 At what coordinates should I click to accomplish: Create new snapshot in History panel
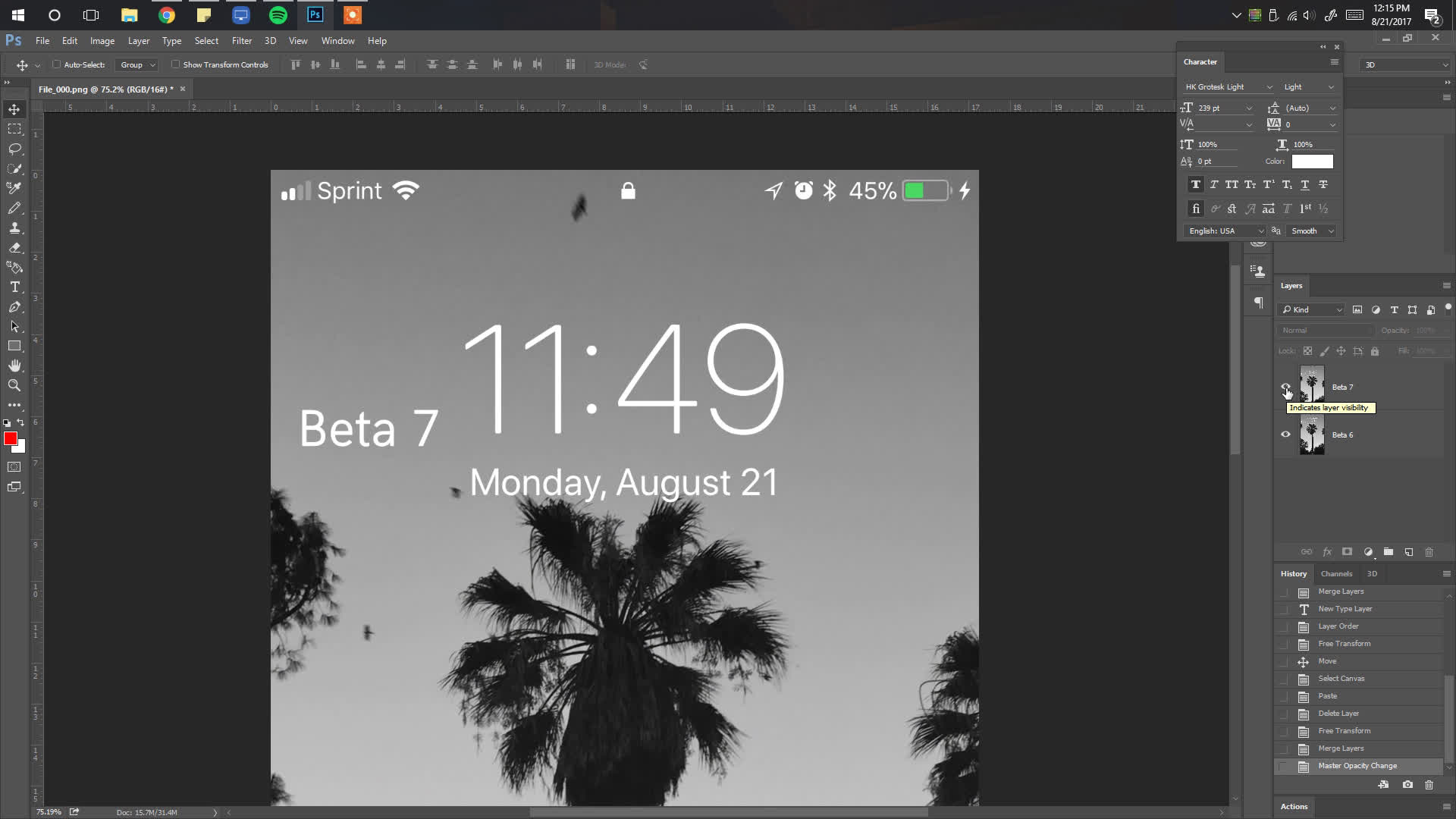(x=1407, y=785)
